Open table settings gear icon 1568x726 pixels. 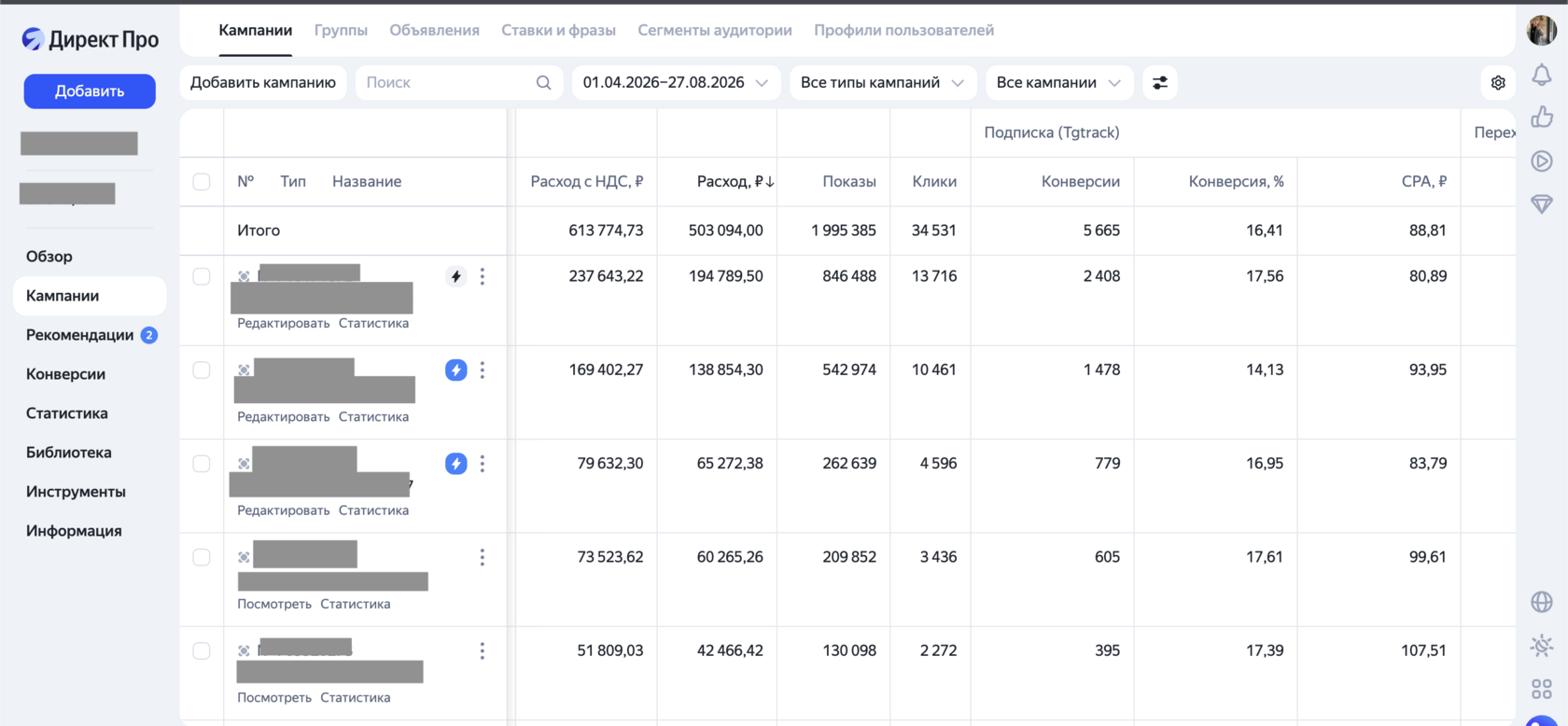(1498, 82)
